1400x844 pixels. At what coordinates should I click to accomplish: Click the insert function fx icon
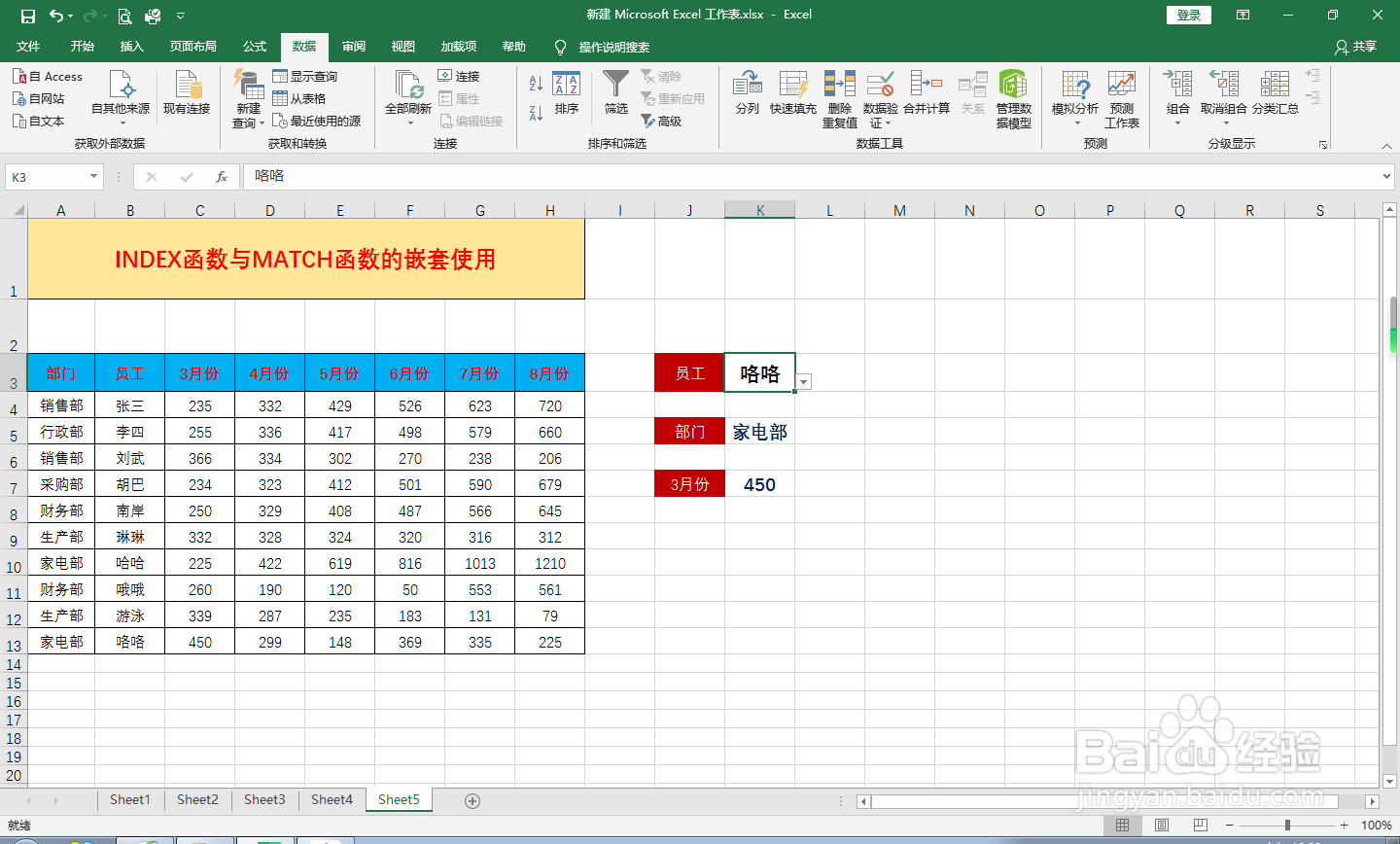222,177
